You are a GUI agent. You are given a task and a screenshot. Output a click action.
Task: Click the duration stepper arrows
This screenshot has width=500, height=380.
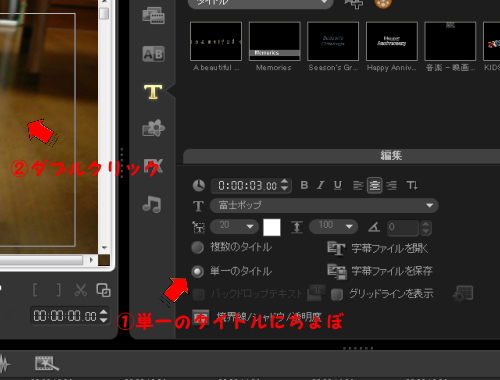[284, 185]
